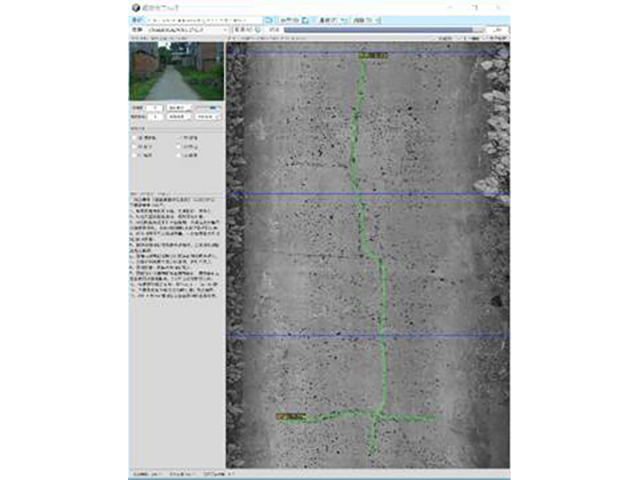This screenshot has width=640, height=480.
Task: Select the yellow label on the horizontal crack
Action: [289, 414]
